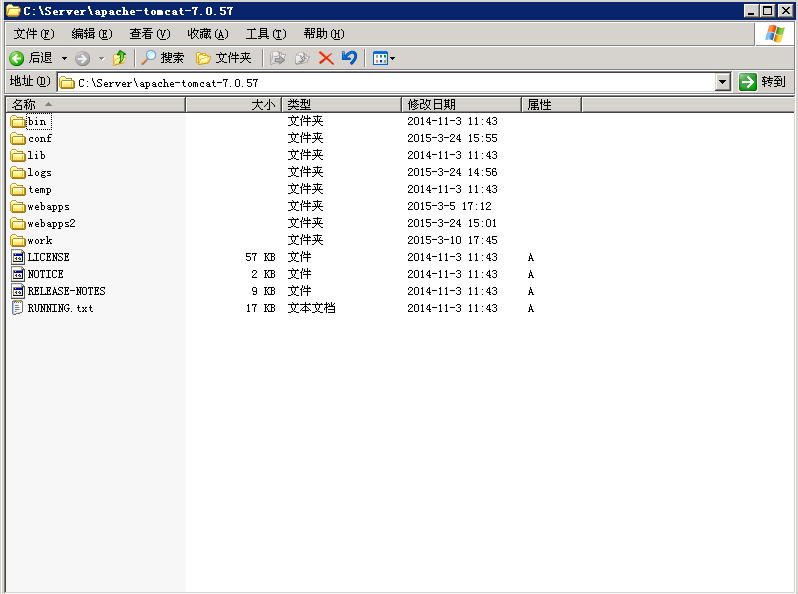Click the green Back arrow icon
Screen dimensions: 798x594
tap(17, 59)
